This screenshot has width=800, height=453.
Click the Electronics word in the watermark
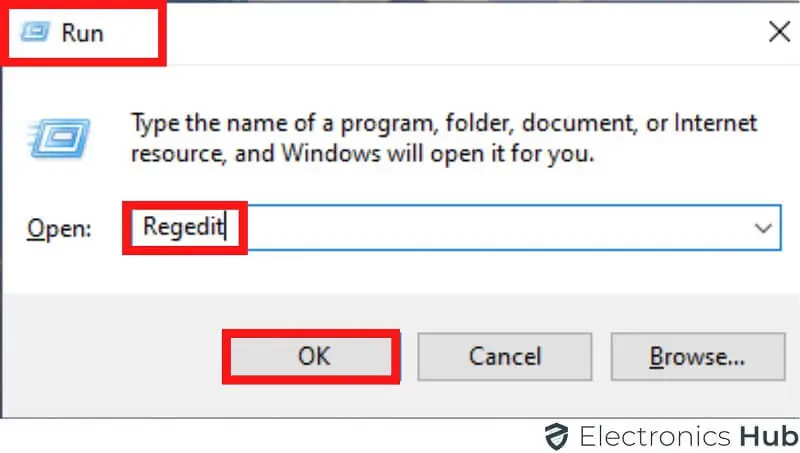tap(654, 436)
